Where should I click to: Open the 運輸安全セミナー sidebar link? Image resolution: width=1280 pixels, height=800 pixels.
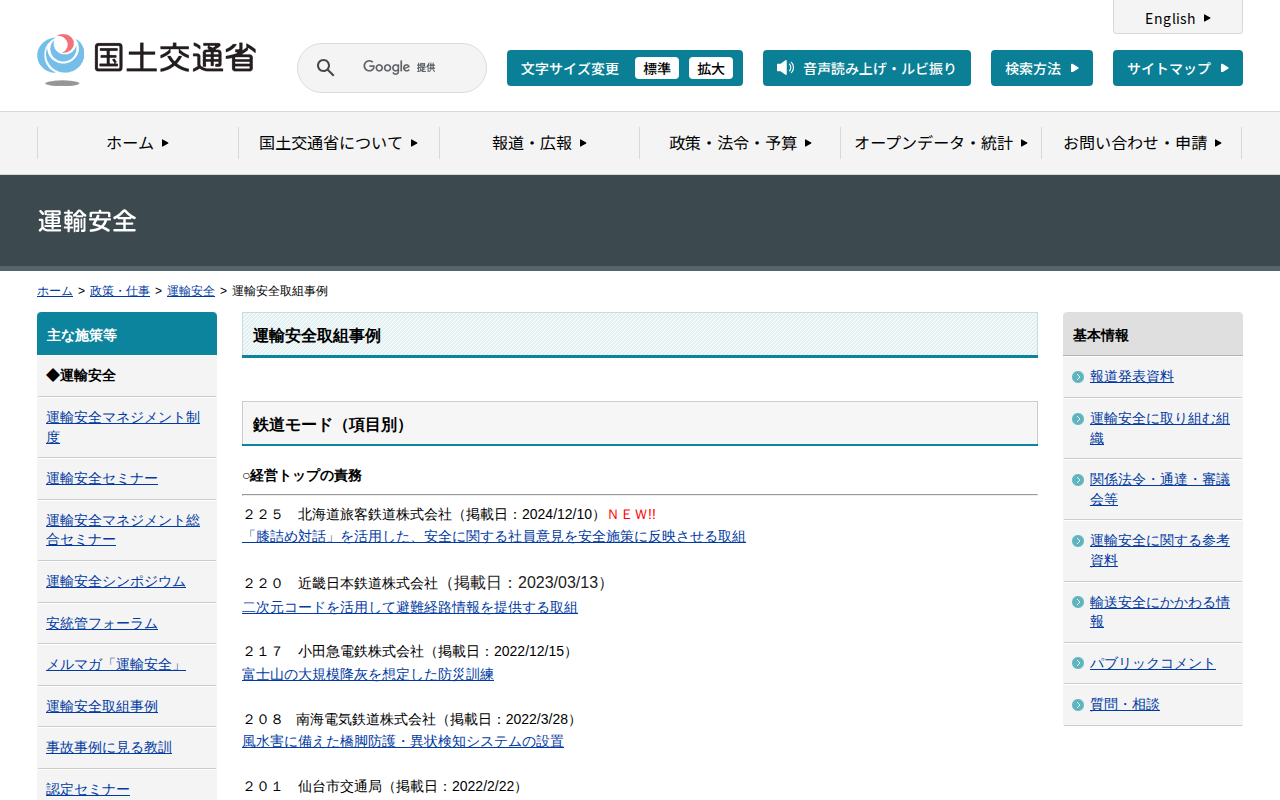102,479
